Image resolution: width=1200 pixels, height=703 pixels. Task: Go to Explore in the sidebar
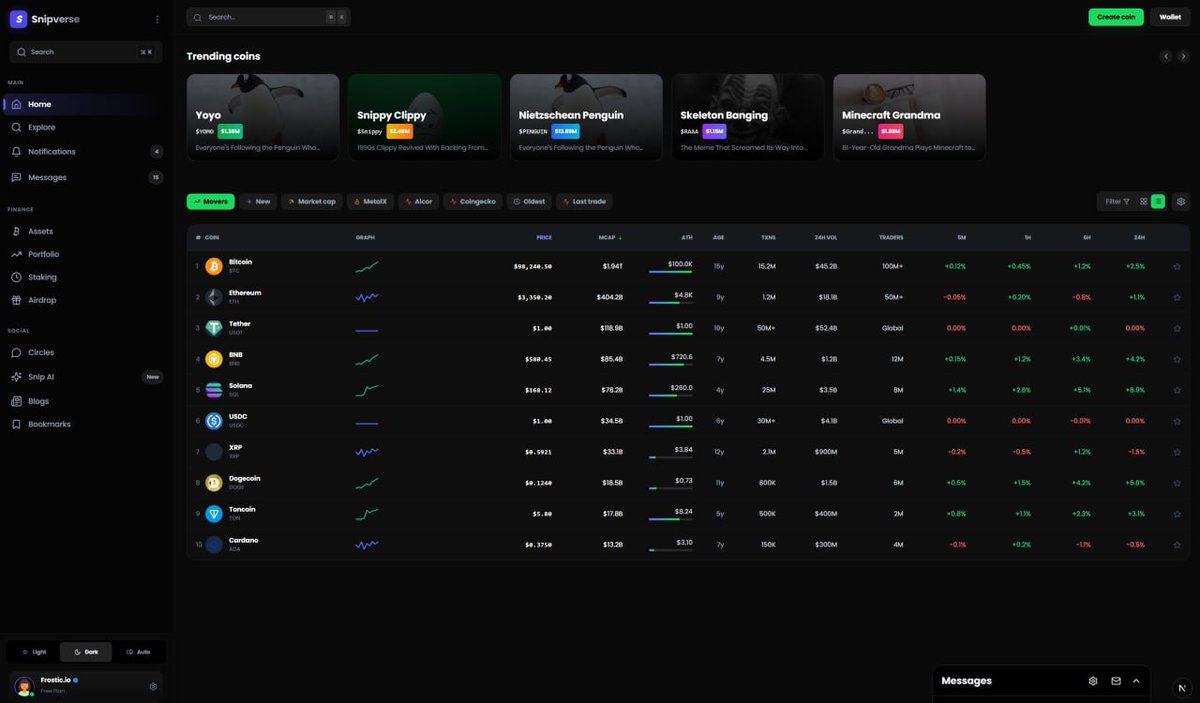coord(82,127)
